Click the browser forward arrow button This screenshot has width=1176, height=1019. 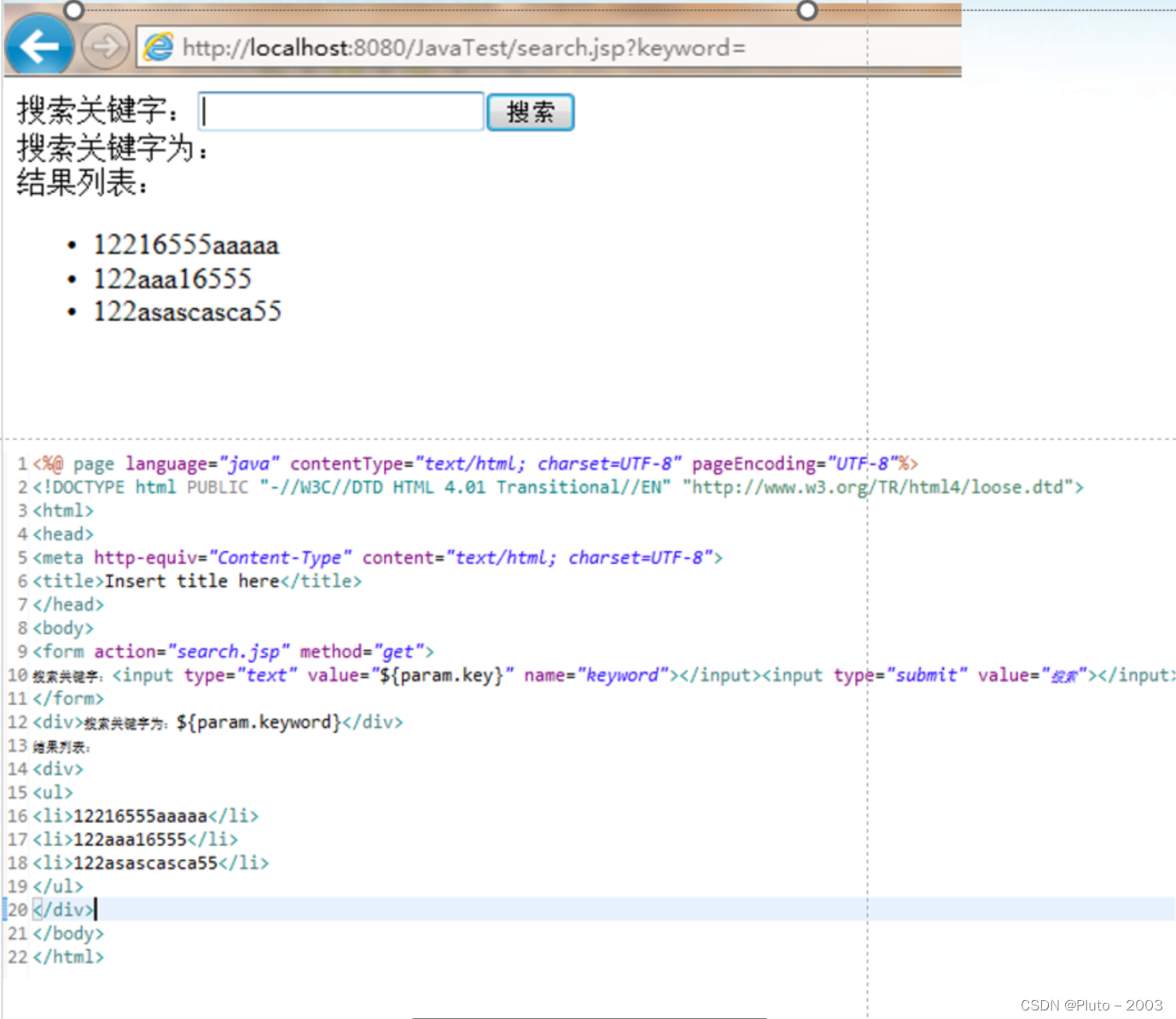pyautogui.click(x=105, y=46)
